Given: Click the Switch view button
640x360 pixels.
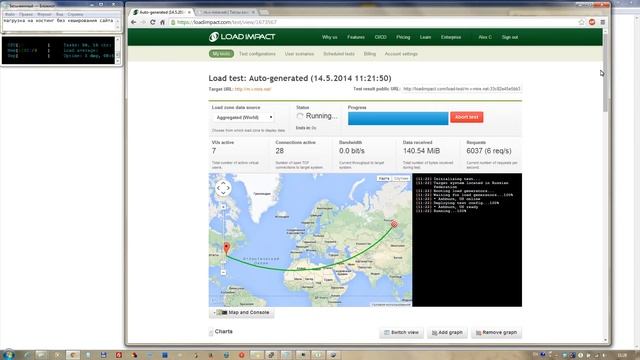Looking at the screenshot, I should point(401,333).
